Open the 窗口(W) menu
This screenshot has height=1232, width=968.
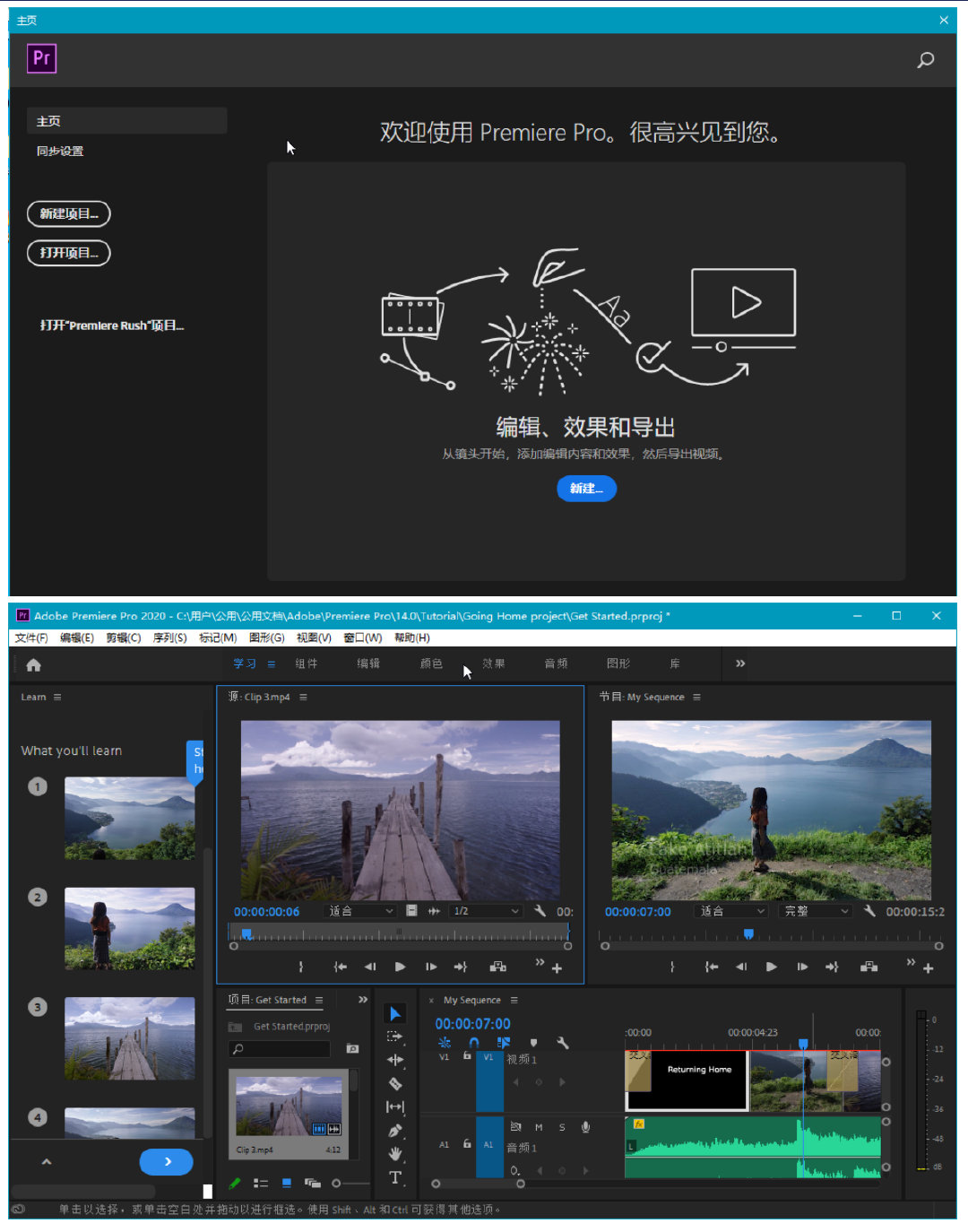[x=363, y=638]
